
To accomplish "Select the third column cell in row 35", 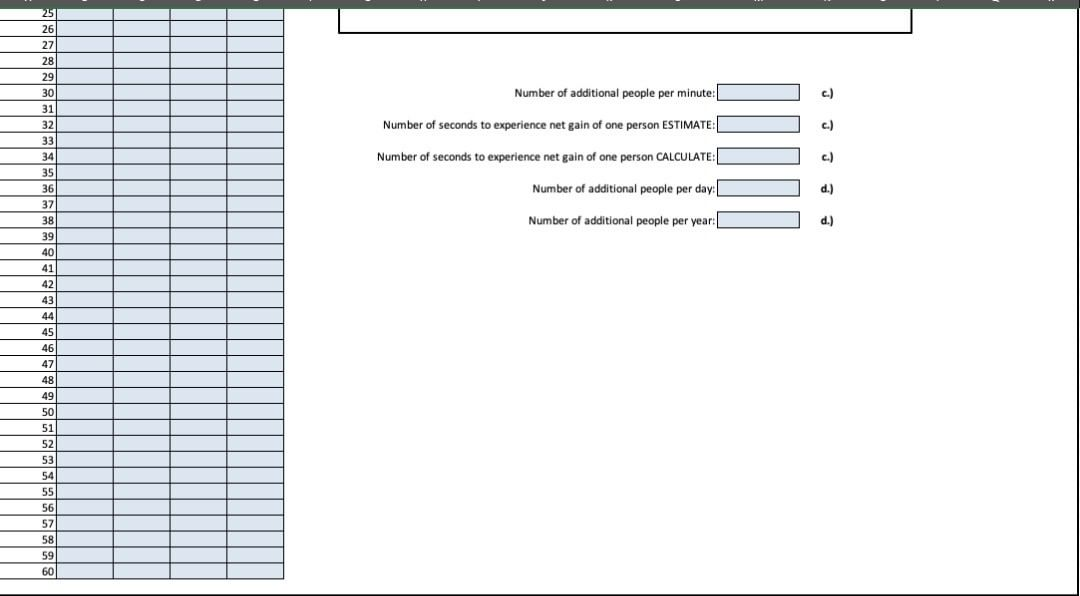I will (x=197, y=173).
